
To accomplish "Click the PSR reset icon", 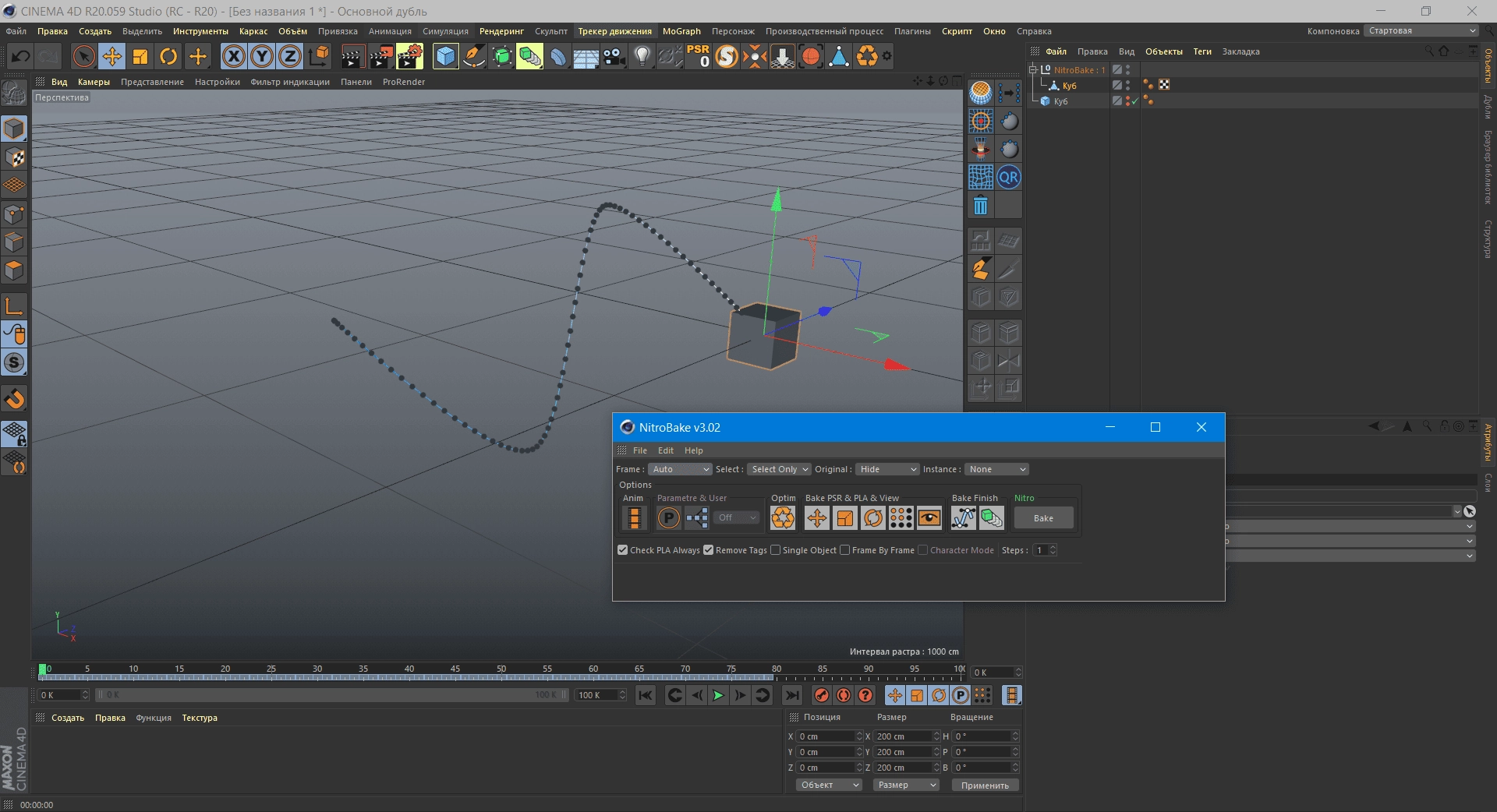I will click(x=699, y=56).
